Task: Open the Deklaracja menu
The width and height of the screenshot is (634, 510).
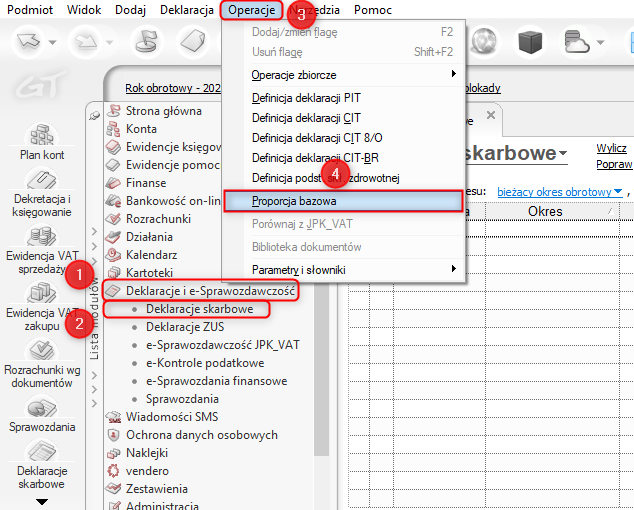Action: coord(187,10)
